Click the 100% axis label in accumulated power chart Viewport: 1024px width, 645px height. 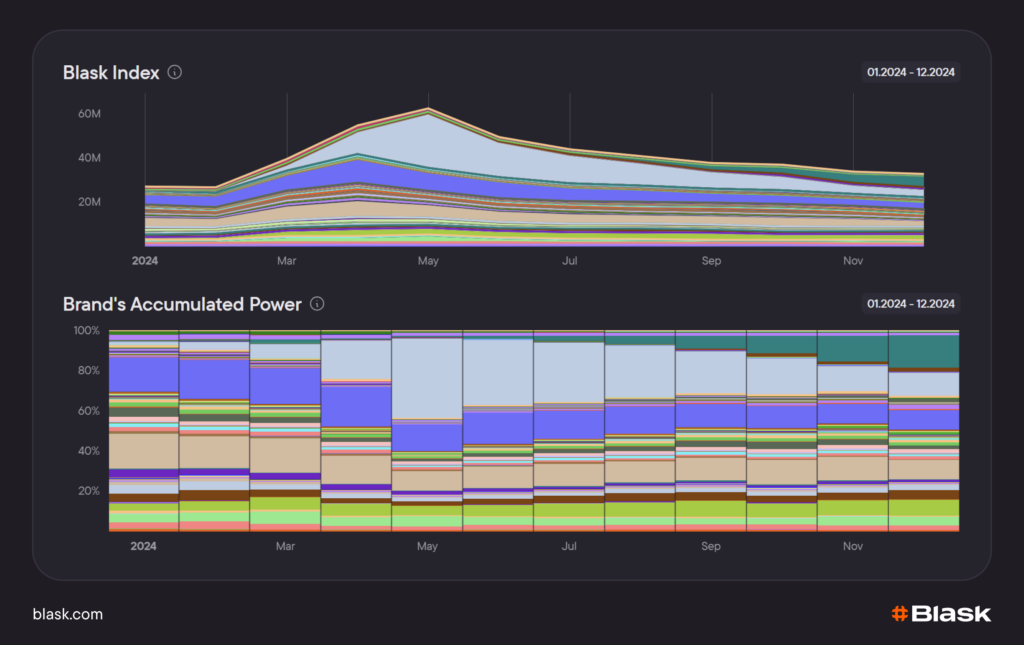pyautogui.click(x=86, y=330)
